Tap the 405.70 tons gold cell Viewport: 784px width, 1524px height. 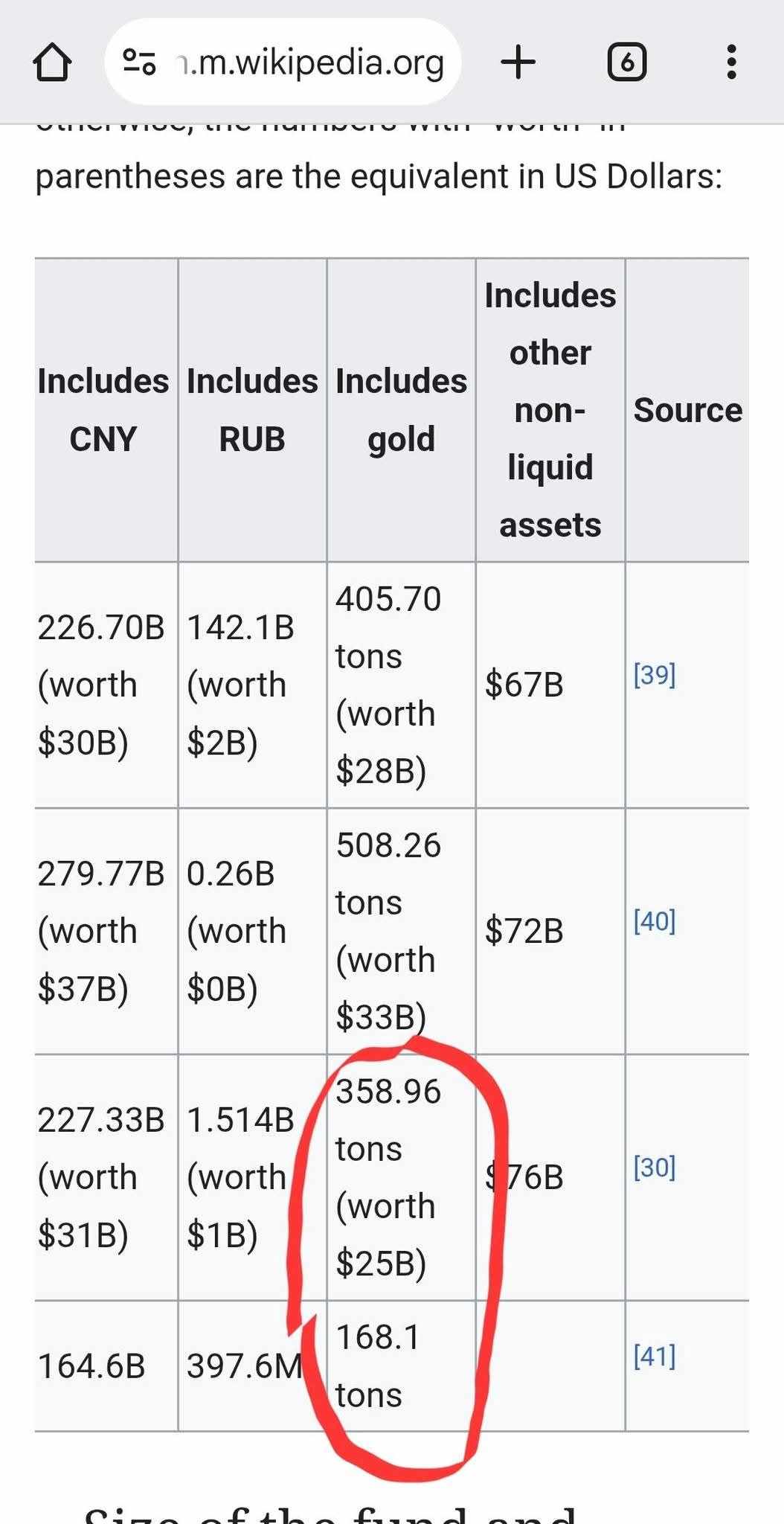(x=388, y=685)
